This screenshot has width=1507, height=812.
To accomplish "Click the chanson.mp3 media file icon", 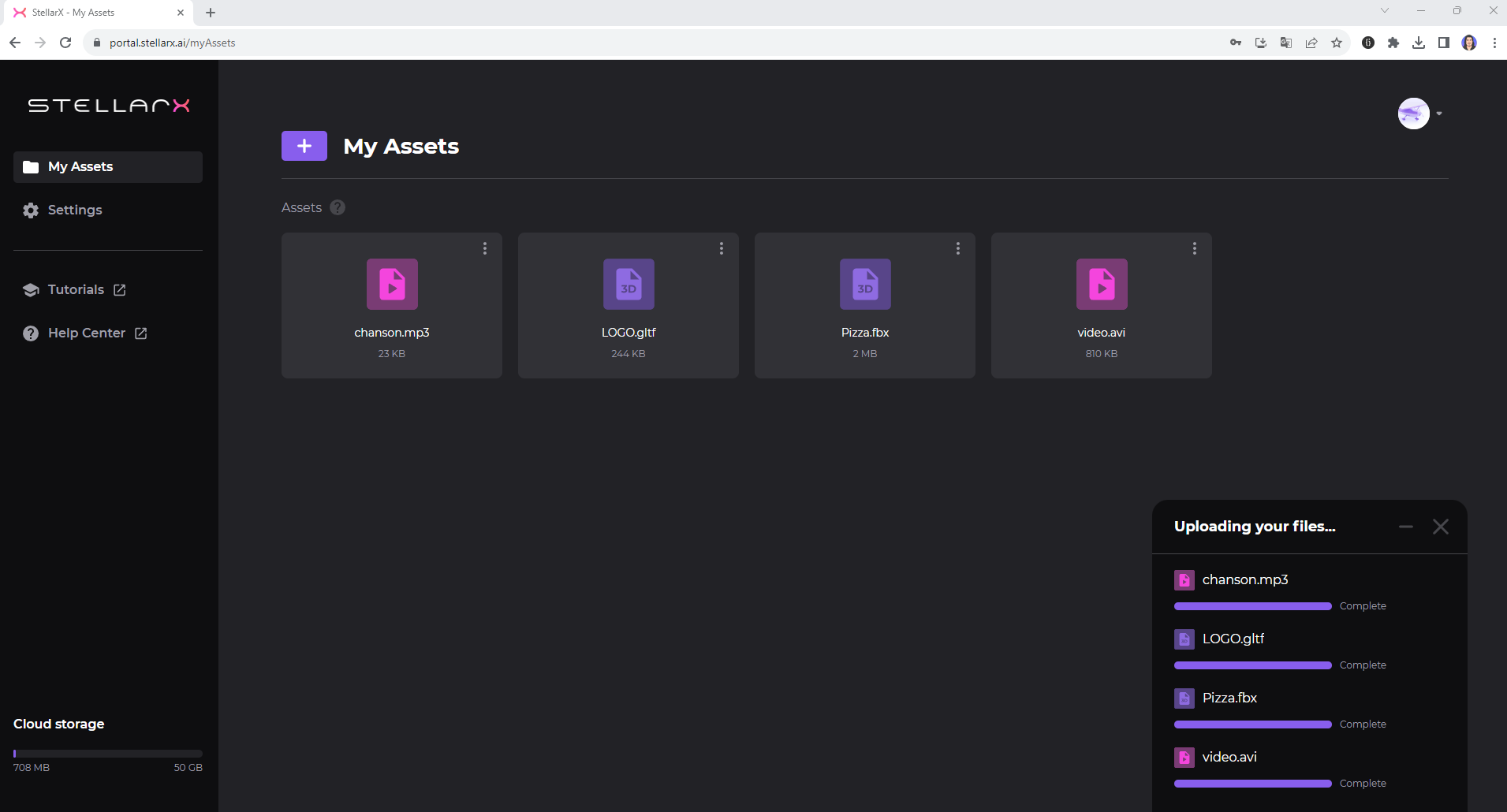I will pos(392,284).
